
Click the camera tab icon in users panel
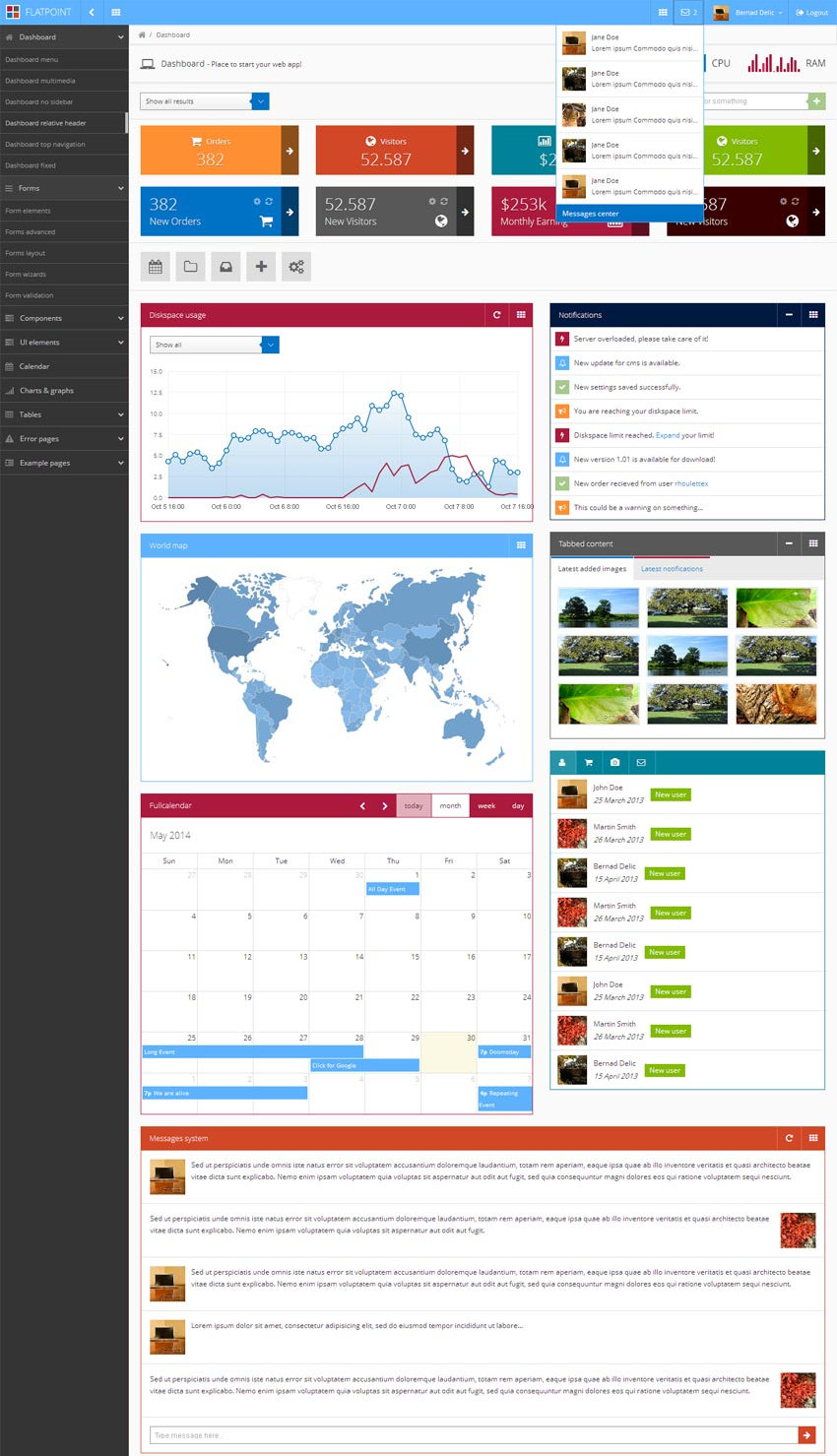click(x=614, y=762)
